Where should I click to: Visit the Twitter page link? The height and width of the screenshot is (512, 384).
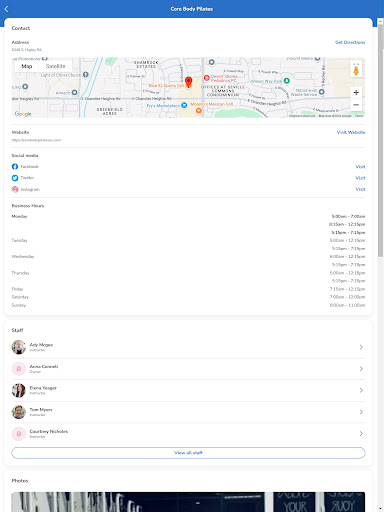[x=360, y=178]
